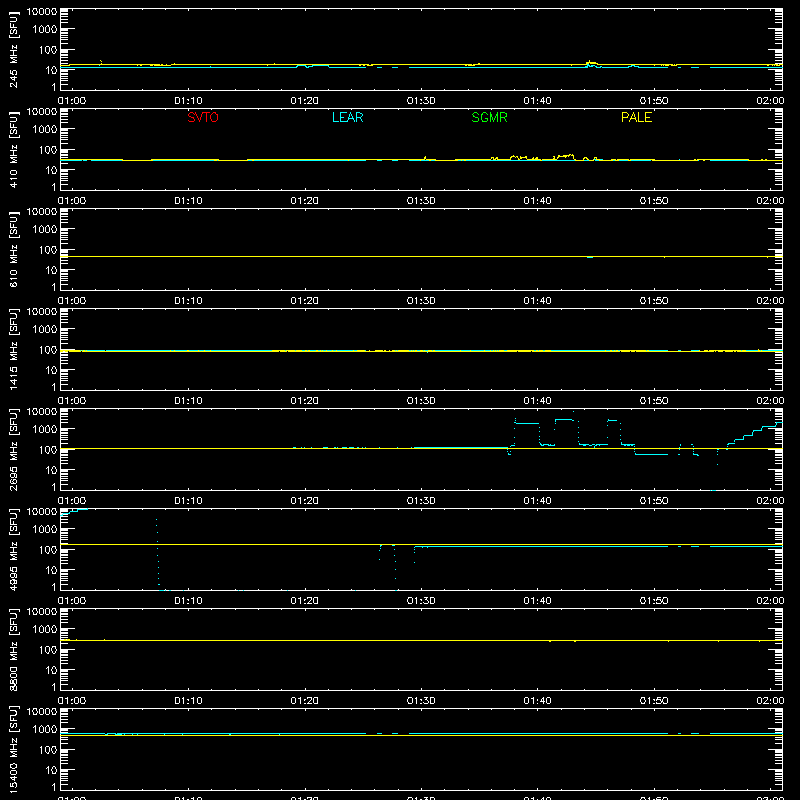This screenshot has height=800, width=800.
Task: Click 02:00 time label under 245 MHz panel
Action: [x=770, y=101]
